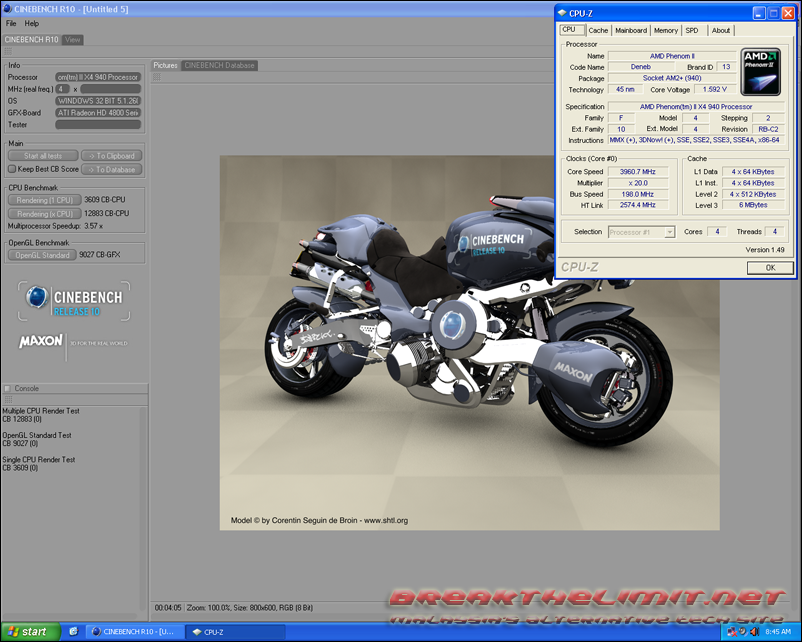802x642 pixels.
Task: Click the To Database button
Action: (112, 169)
